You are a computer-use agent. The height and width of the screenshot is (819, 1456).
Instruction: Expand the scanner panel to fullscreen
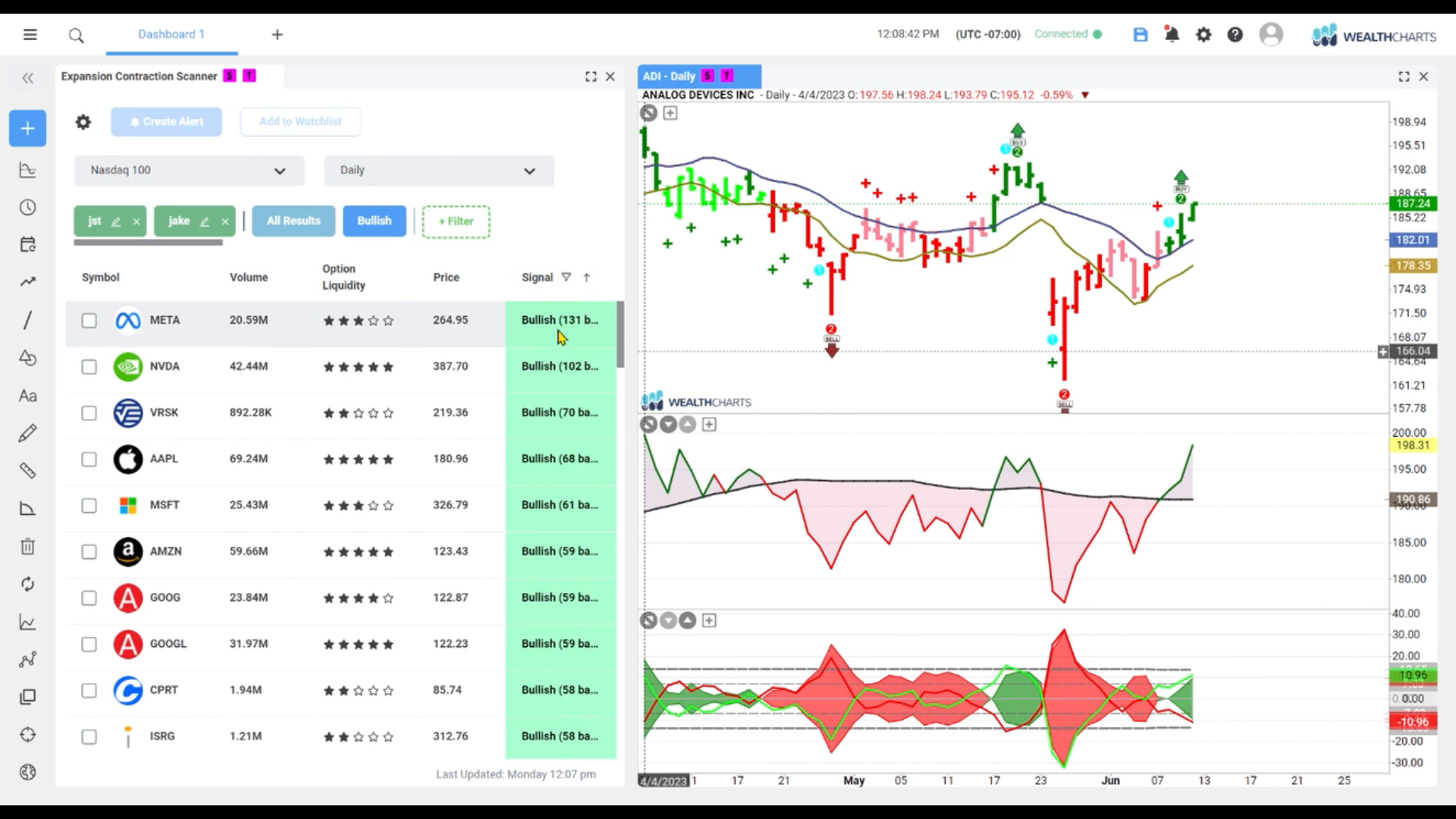pos(591,77)
